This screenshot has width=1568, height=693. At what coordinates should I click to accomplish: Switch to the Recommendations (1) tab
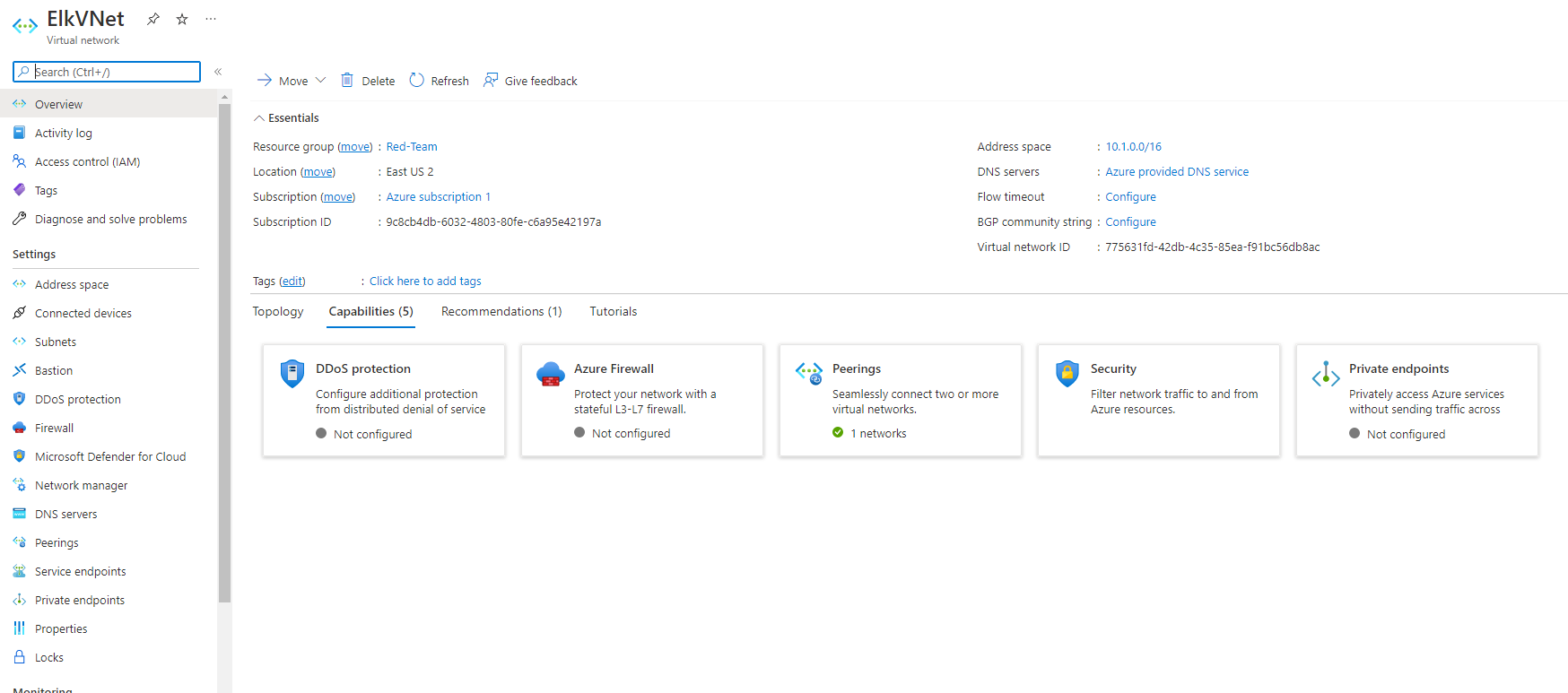point(501,311)
